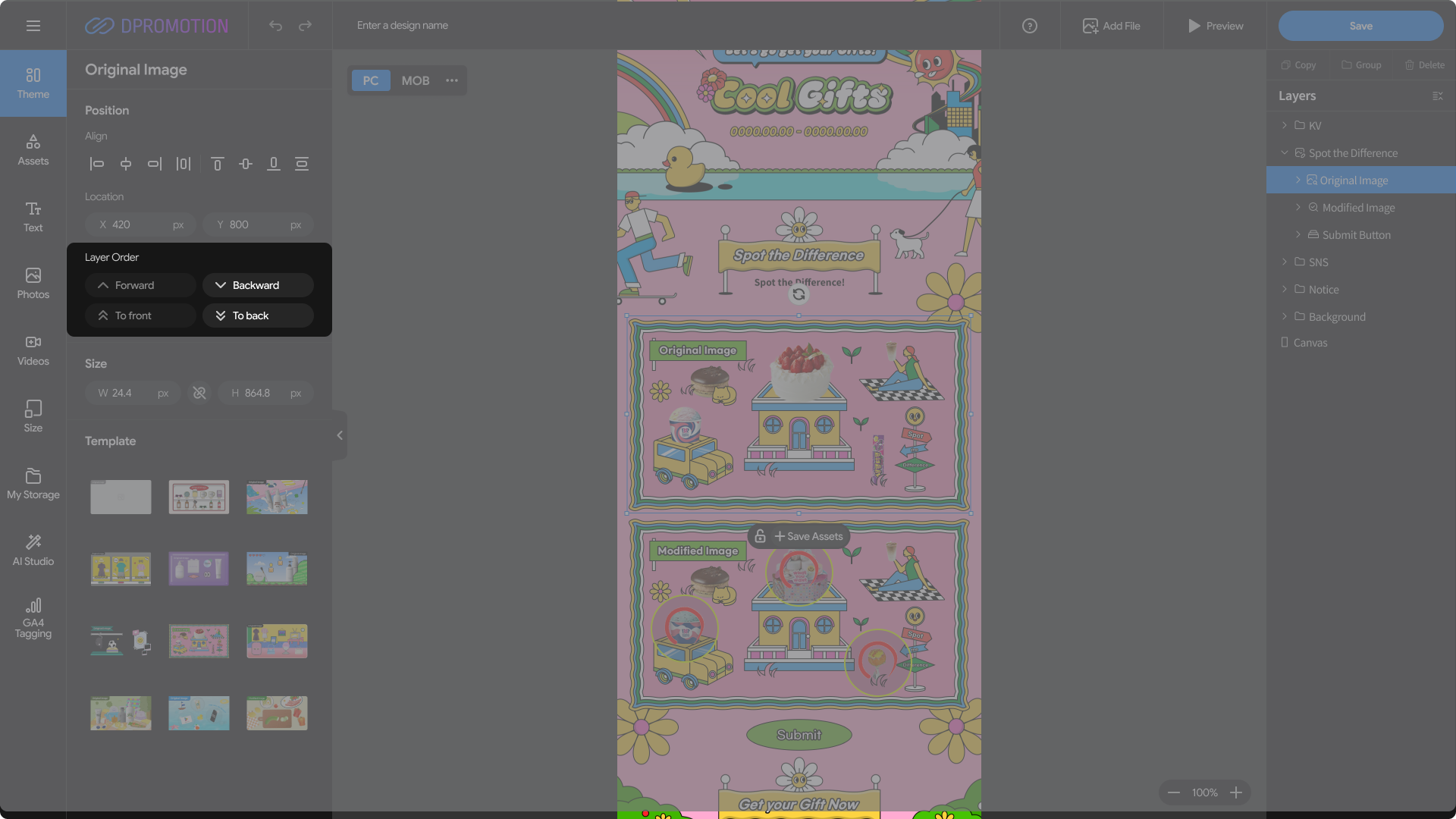Toggle aspect ratio lock between W and H
The image size is (1456, 819).
click(199, 393)
